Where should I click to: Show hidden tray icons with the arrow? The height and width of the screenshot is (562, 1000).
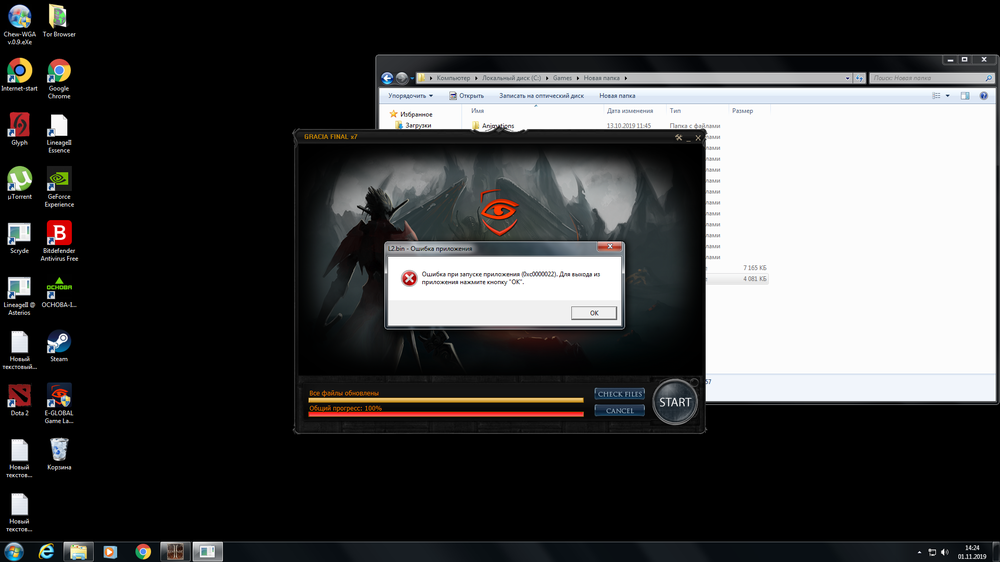click(920, 551)
